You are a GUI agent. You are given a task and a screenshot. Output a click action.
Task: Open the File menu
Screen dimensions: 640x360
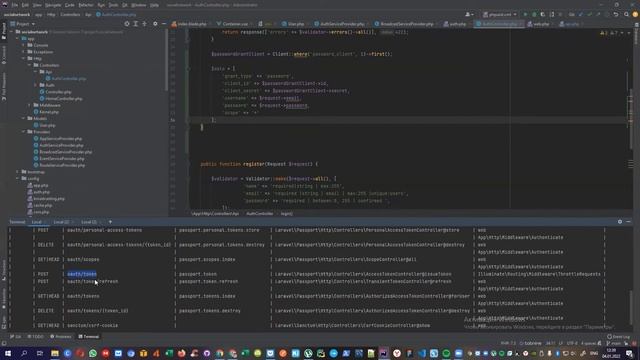pos(15,5)
